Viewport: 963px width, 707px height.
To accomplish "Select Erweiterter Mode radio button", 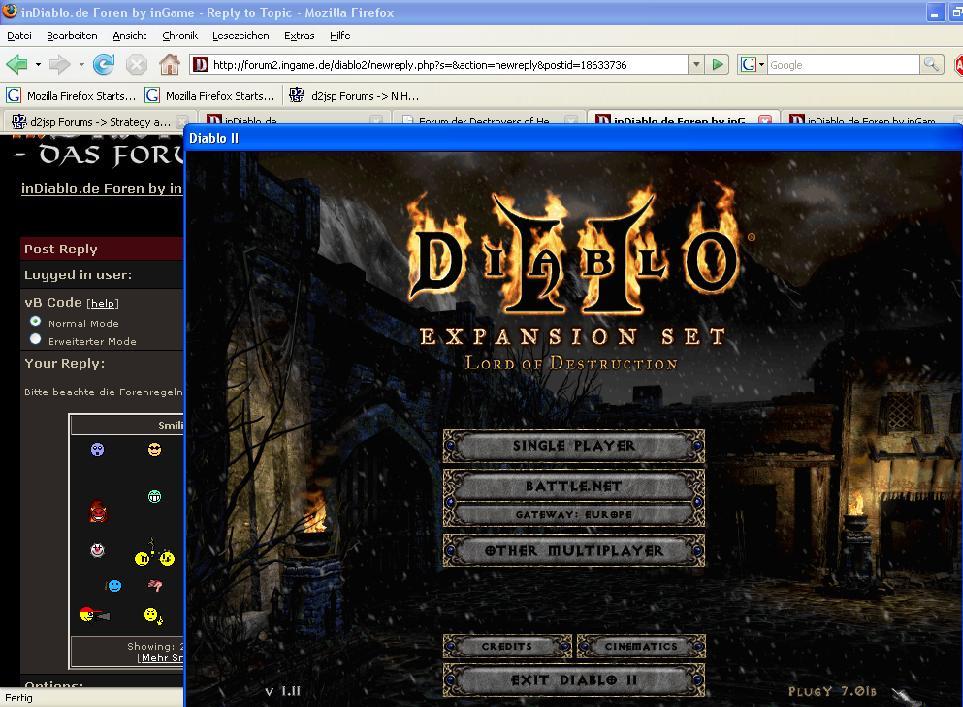I will tap(36, 339).
